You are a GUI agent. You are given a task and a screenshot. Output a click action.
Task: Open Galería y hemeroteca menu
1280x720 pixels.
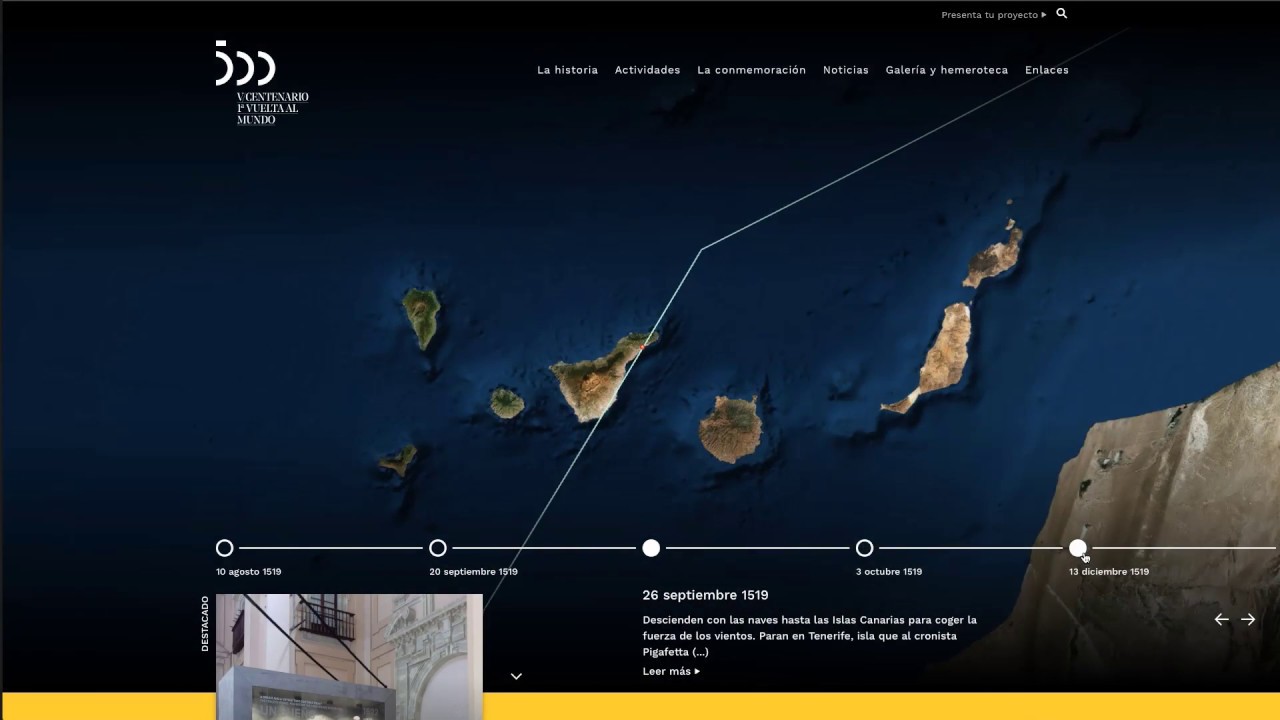[x=946, y=70]
